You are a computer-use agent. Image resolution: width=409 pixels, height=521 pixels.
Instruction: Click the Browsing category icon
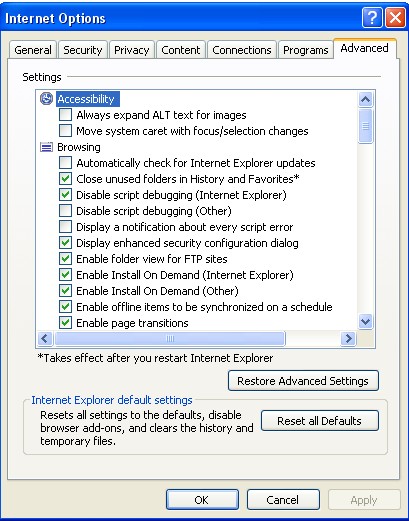(x=46, y=147)
